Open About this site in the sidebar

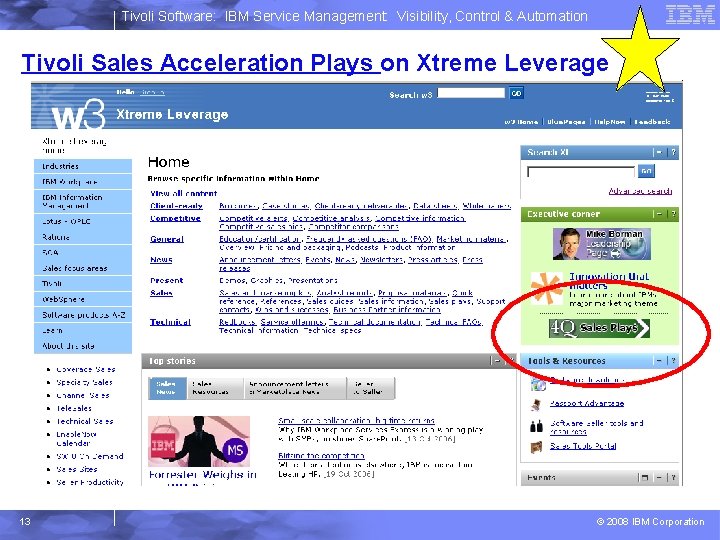tap(83, 346)
